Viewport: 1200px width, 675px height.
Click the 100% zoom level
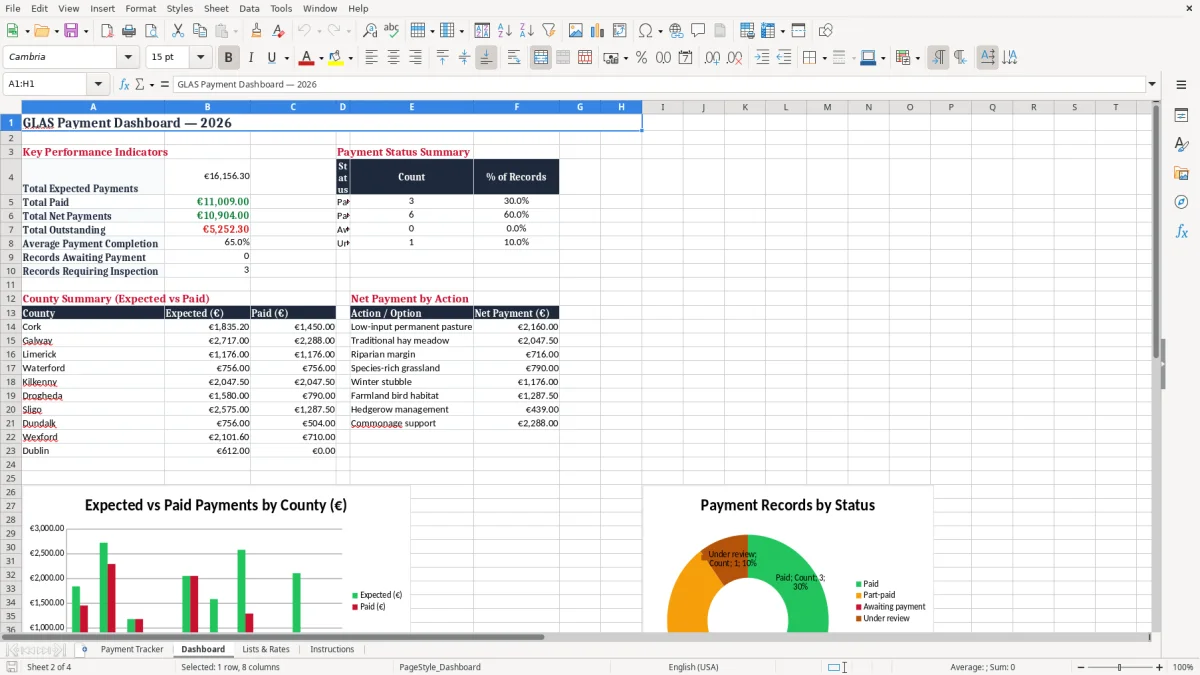point(1183,667)
